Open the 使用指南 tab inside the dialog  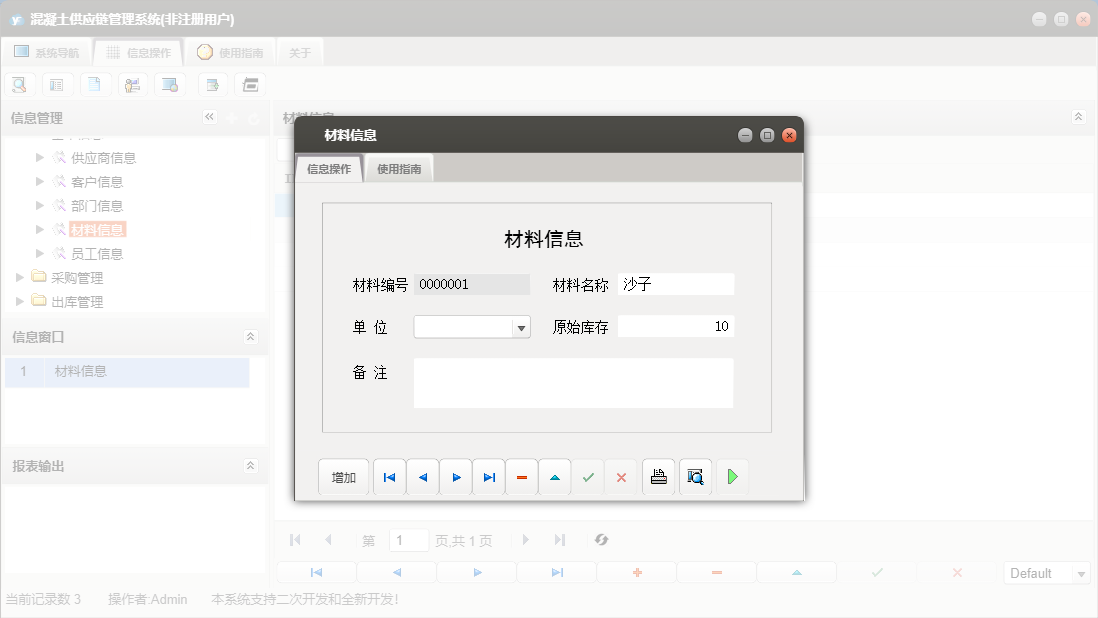coord(398,168)
